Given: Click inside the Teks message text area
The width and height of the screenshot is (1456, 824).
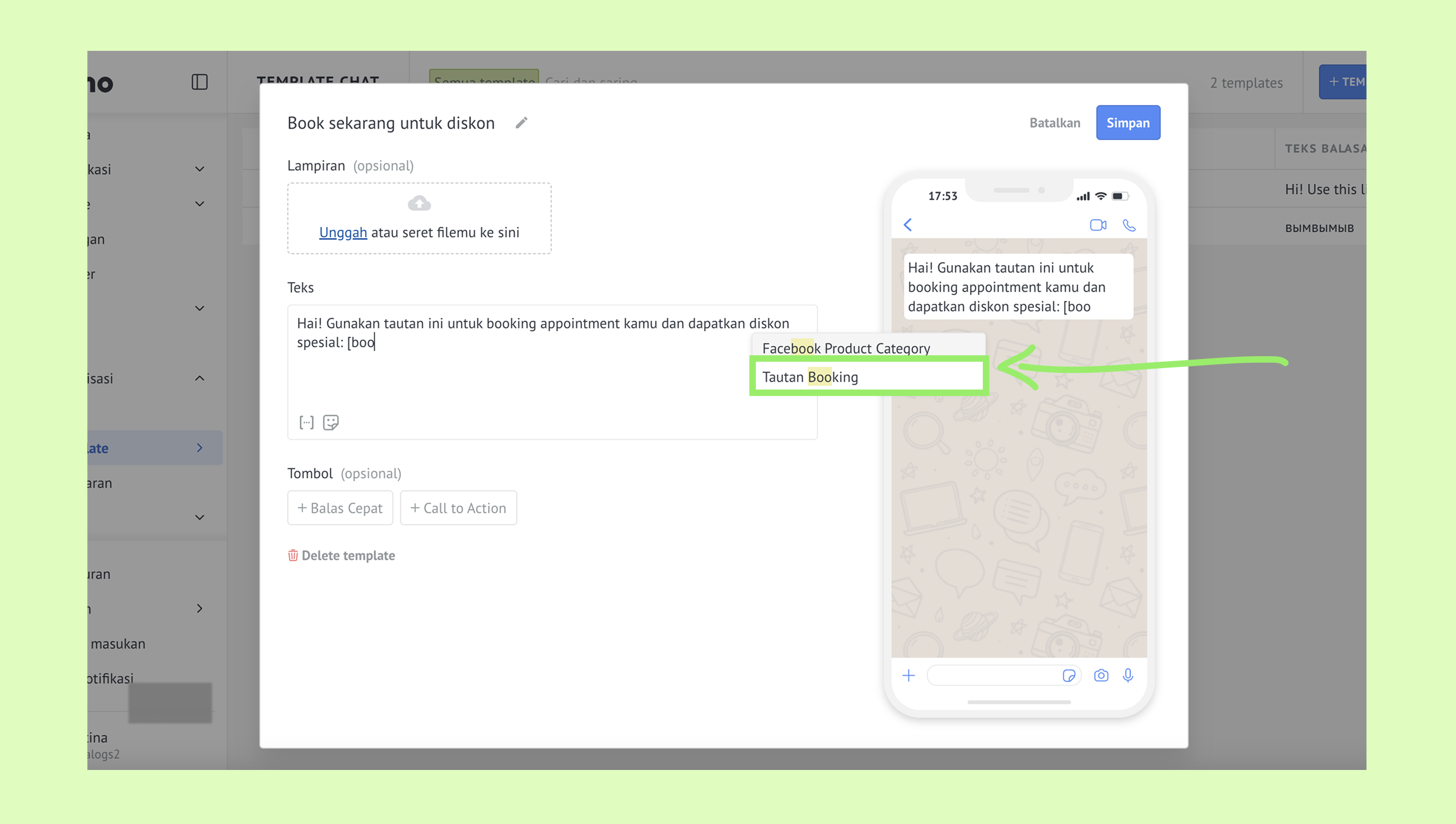Looking at the screenshot, I should click(x=552, y=372).
